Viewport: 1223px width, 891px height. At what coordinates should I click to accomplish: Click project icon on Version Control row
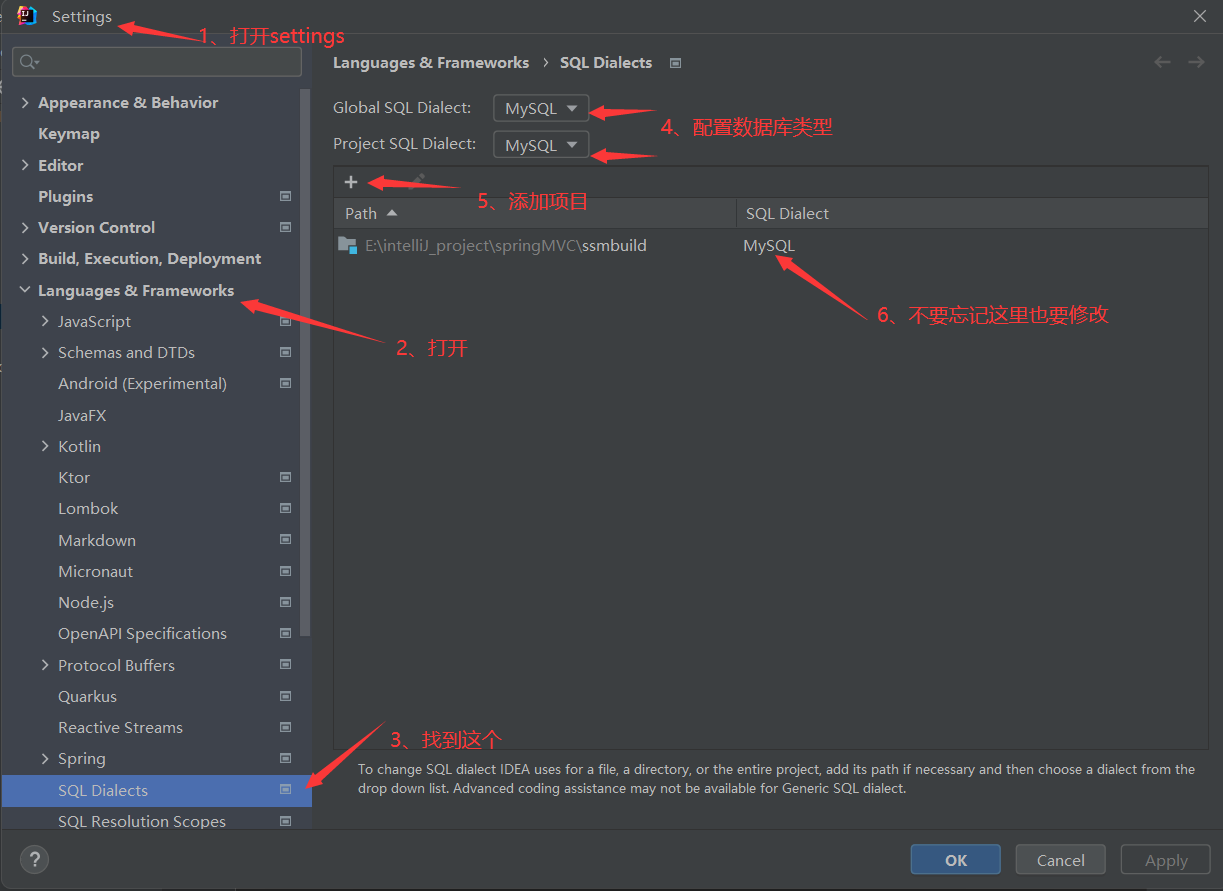[x=285, y=228]
